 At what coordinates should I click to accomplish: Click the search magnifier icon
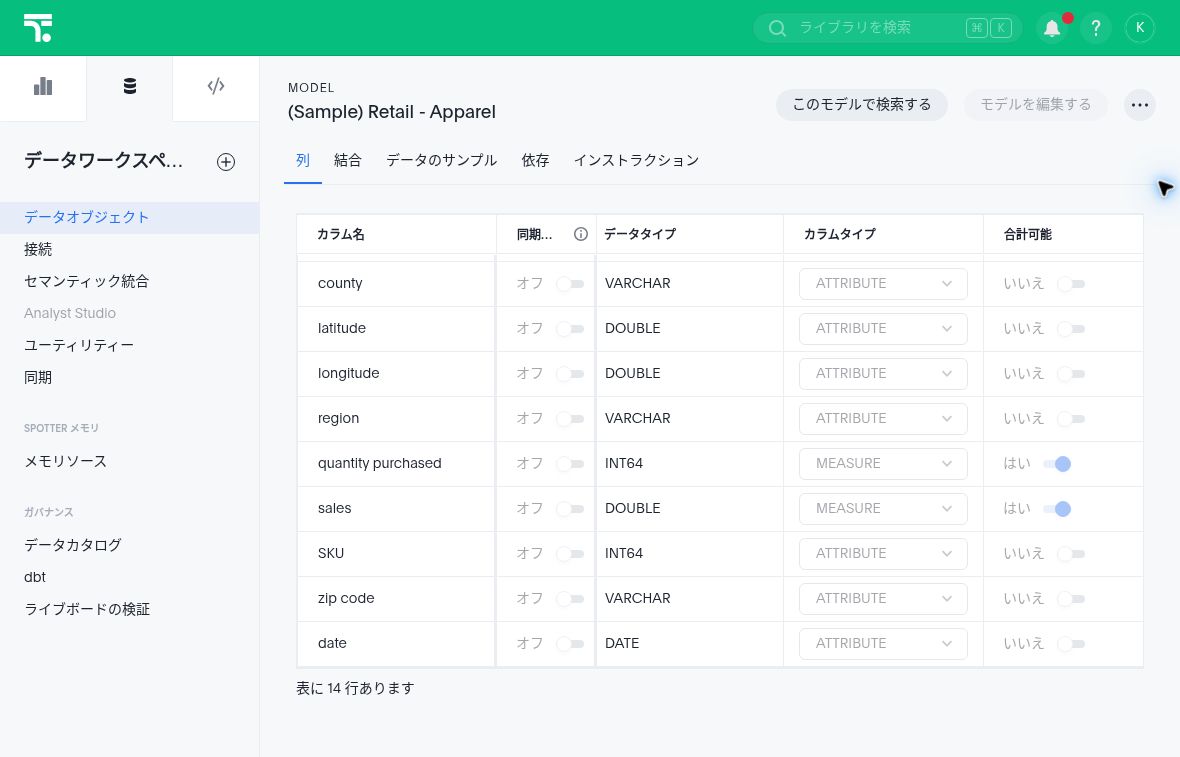tap(777, 29)
